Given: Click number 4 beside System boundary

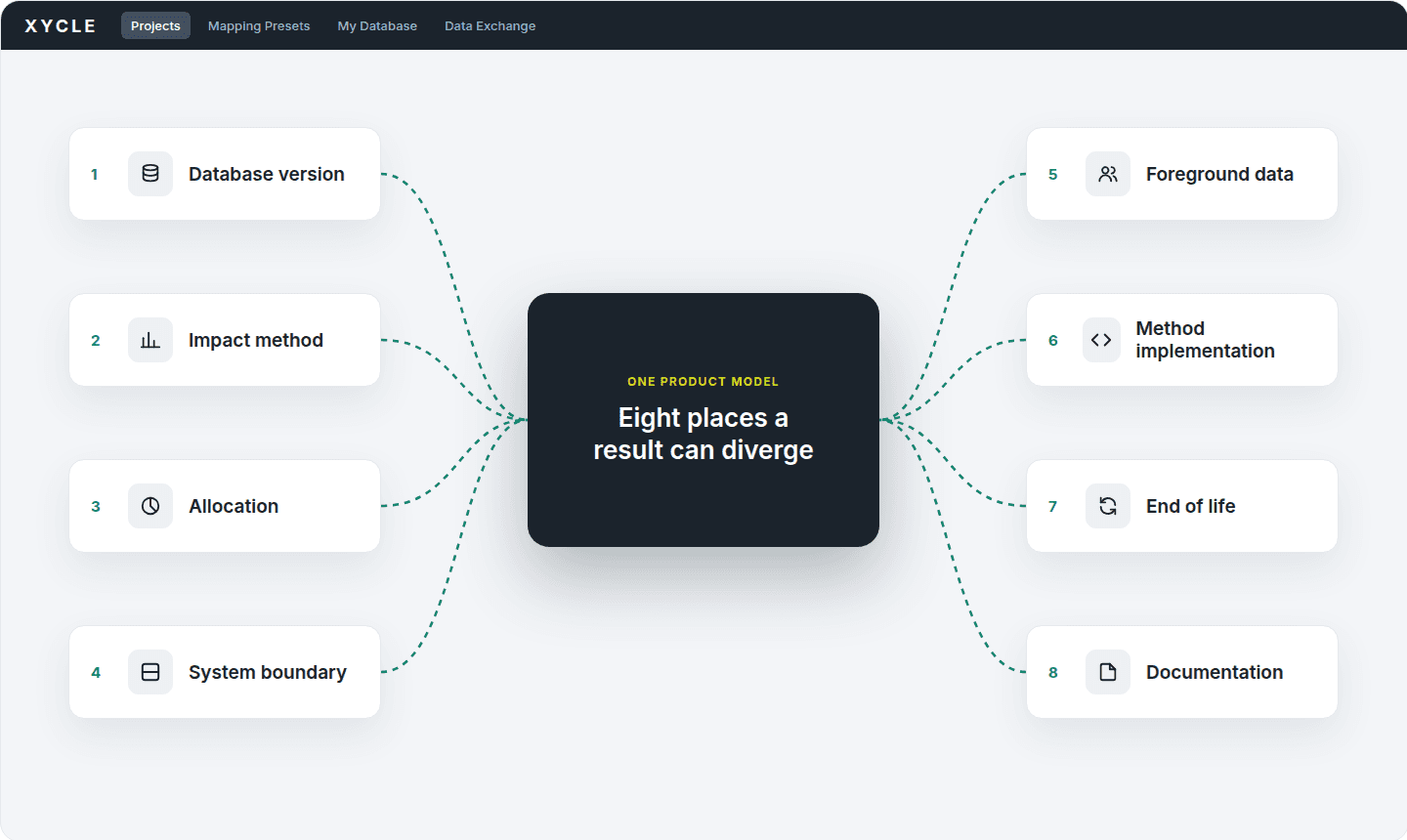Looking at the screenshot, I should click(96, 672).
